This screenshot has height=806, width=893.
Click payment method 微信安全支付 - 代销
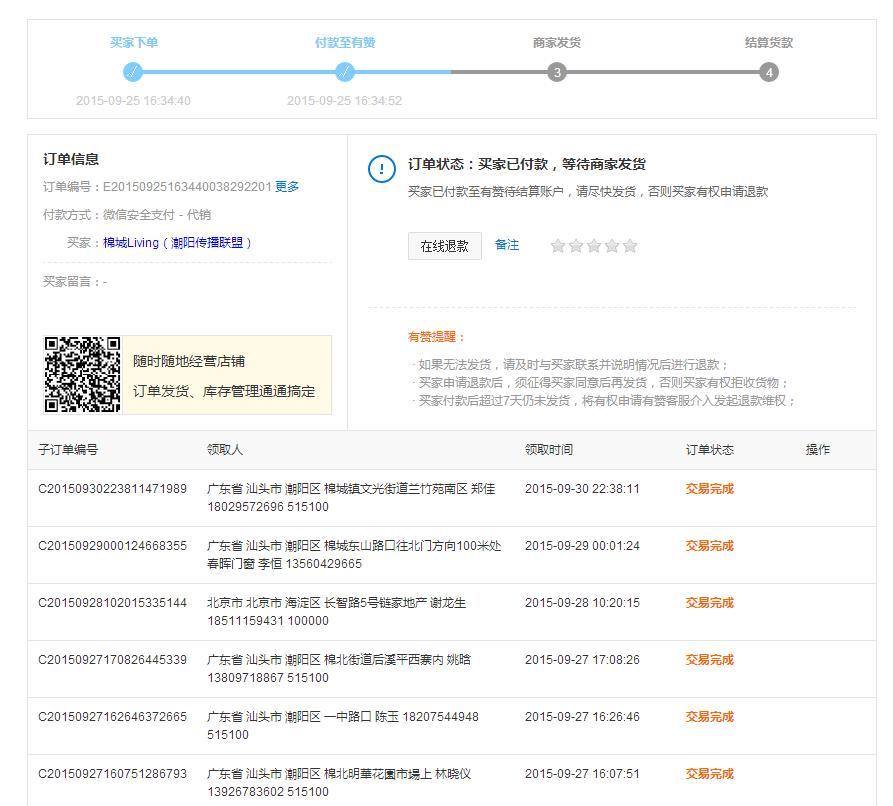(157, 215)
